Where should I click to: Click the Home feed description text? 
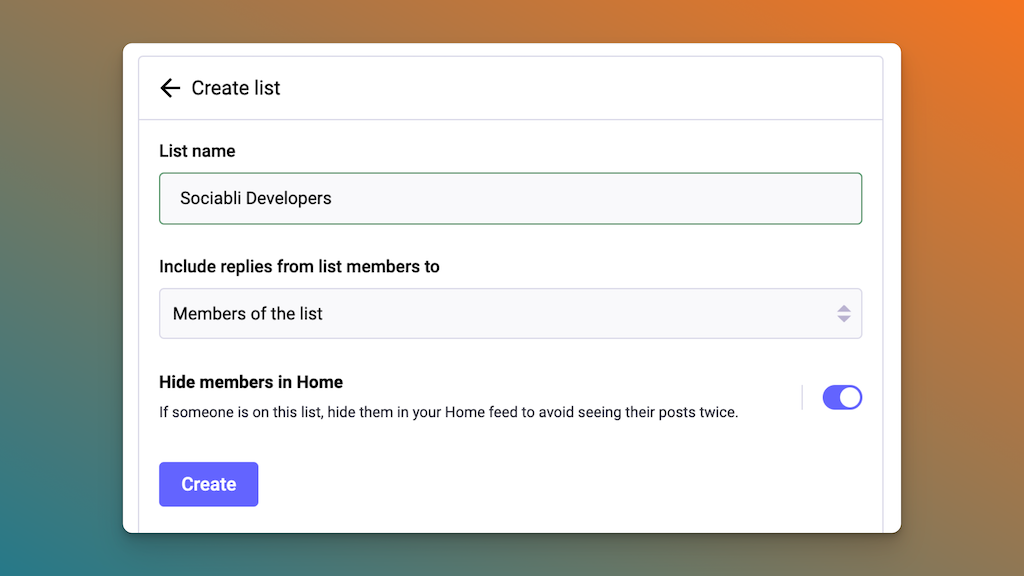click(448, 412)
